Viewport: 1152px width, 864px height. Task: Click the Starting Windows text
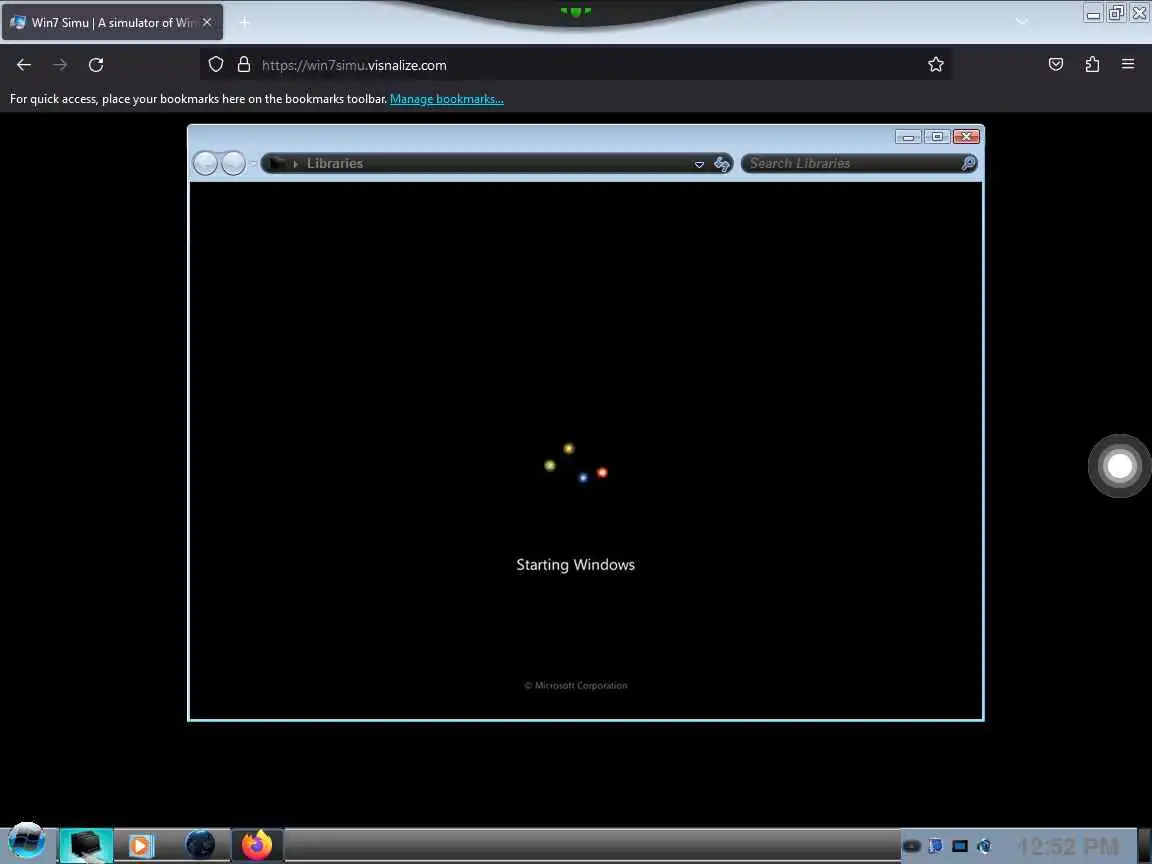[x=575, y=565]
